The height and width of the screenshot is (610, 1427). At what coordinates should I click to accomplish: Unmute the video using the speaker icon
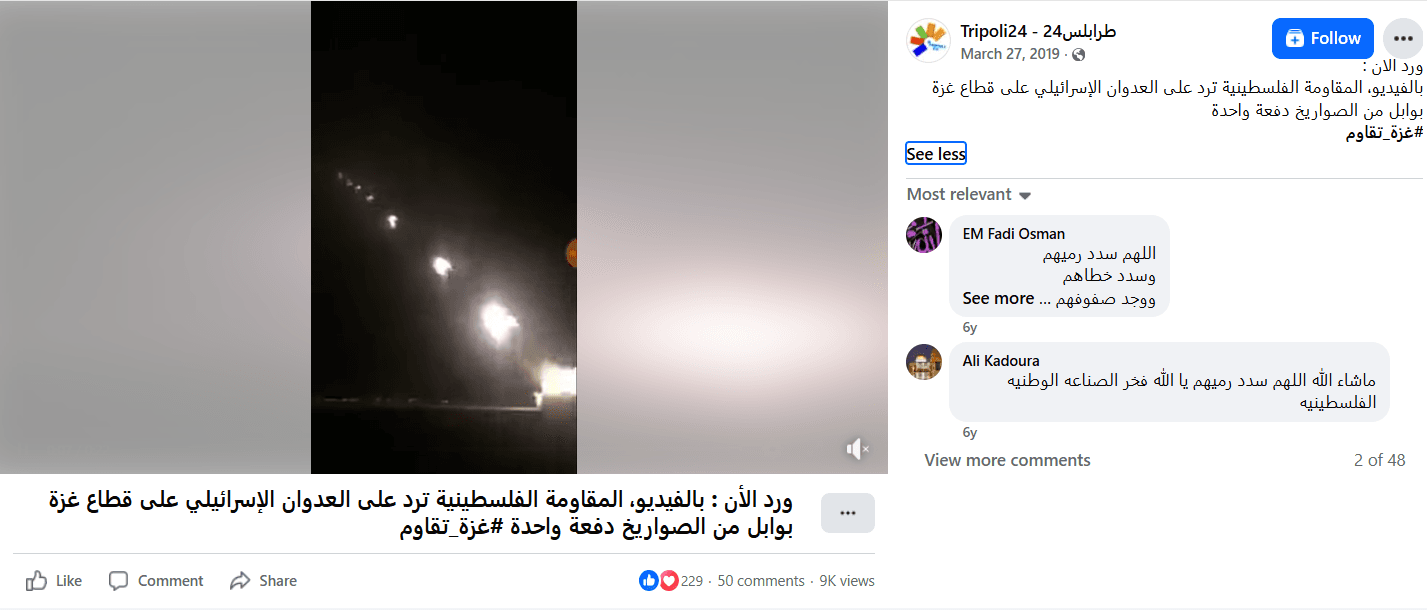pyautogui.click(x=857, y=449)
